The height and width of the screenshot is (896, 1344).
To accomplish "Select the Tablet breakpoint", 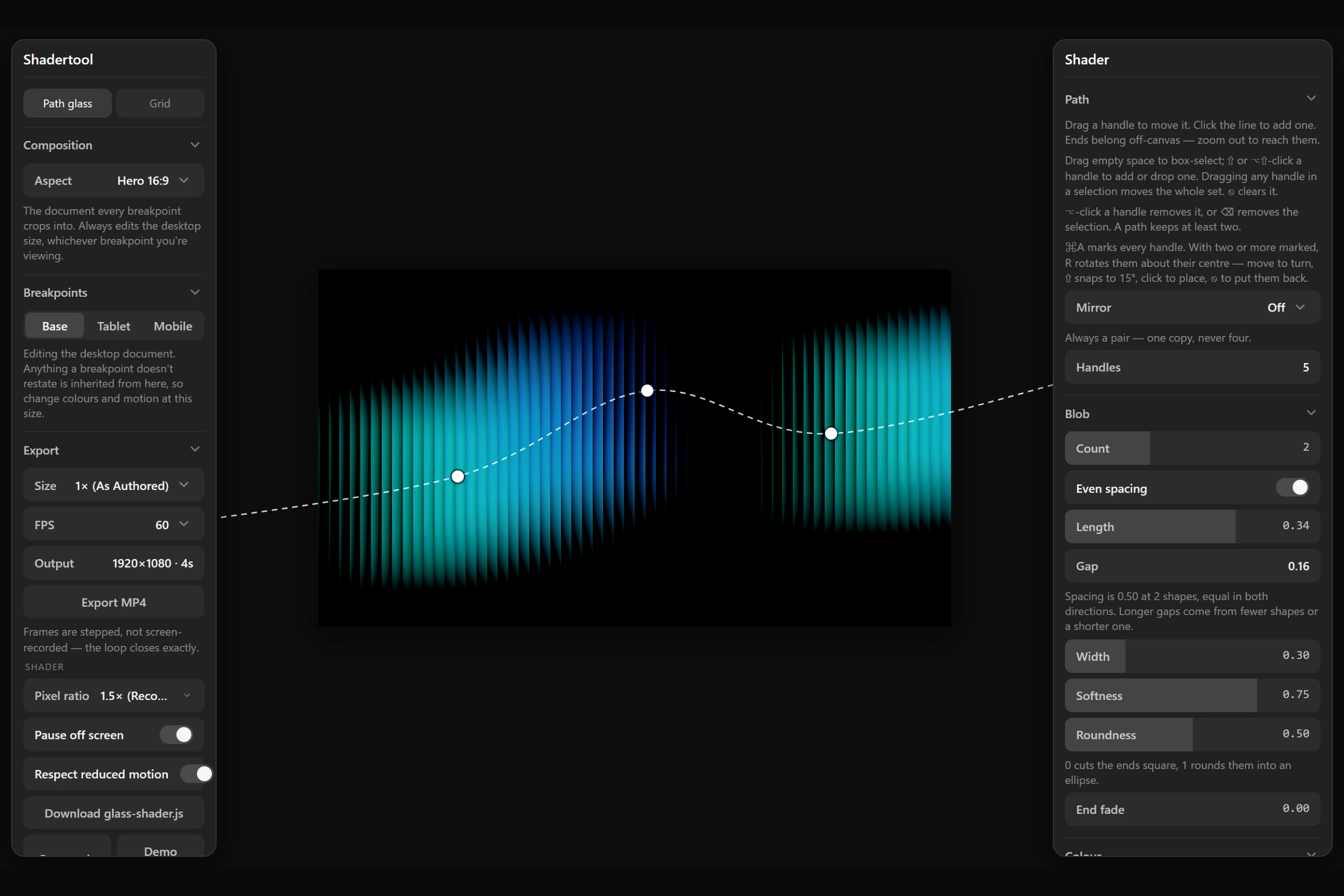I will (x=114, y=326).
